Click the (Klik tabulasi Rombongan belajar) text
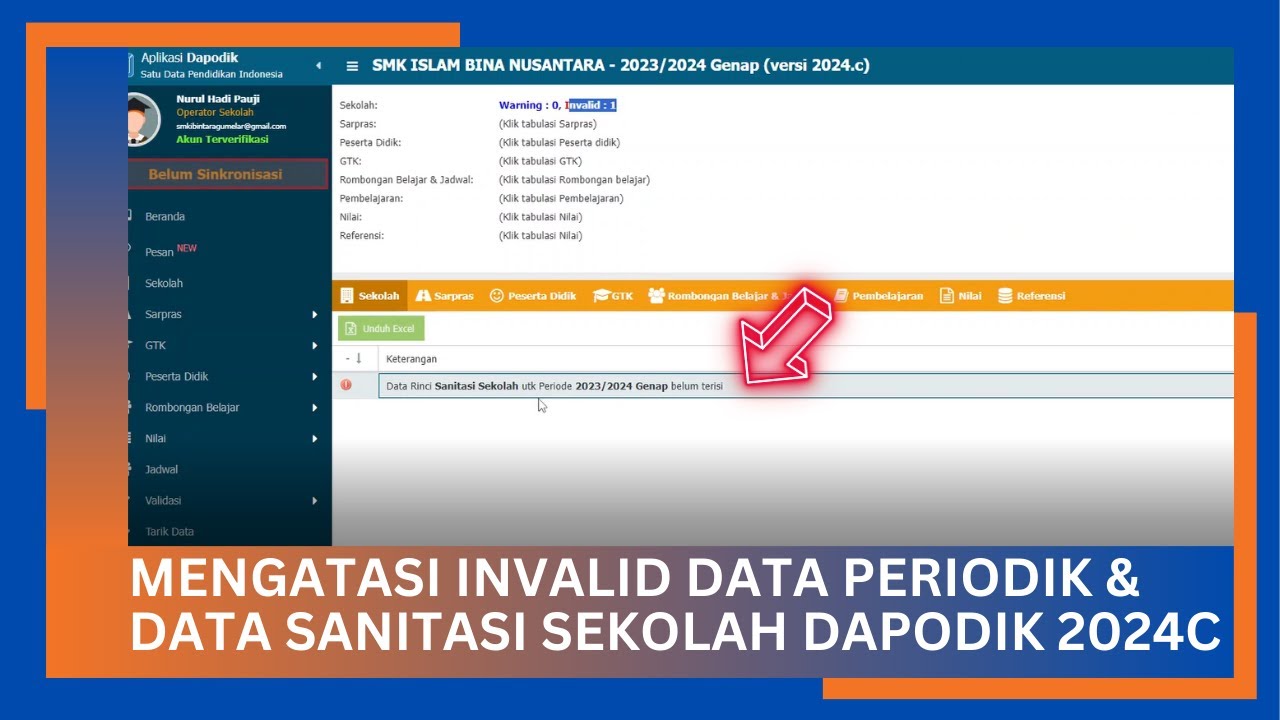Screen dimensions: 1280x720 574,180
